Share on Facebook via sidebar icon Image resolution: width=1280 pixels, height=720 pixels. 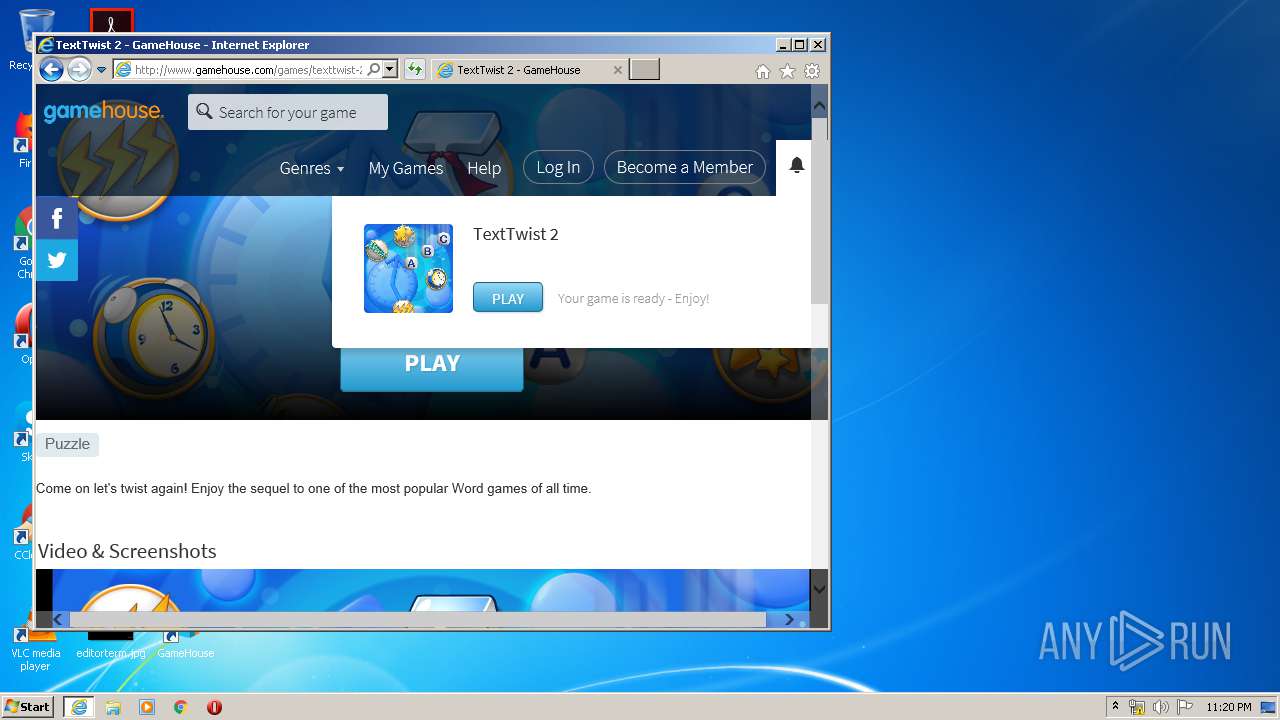pyautogui.click(x=57, y=218)
